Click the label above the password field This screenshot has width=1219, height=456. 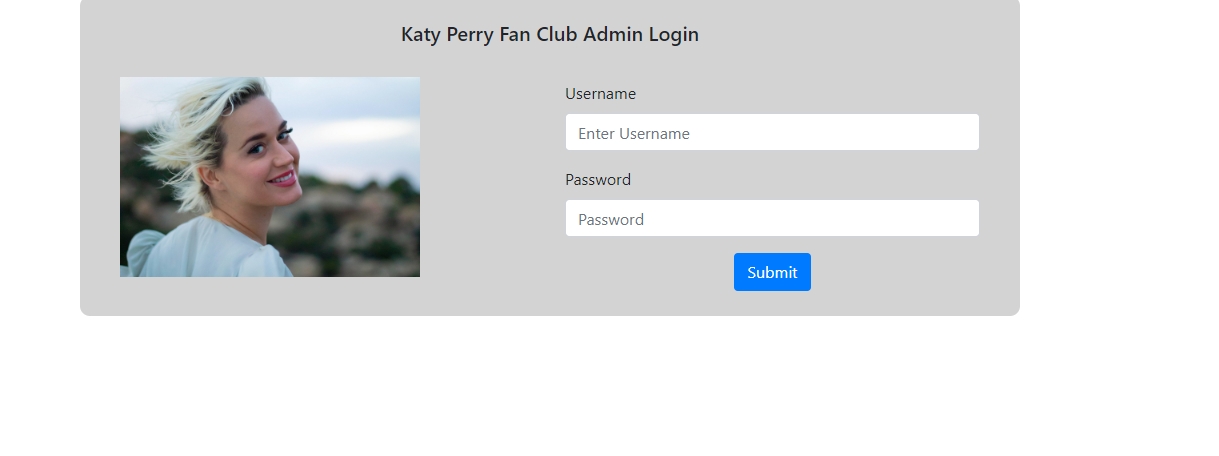tap(598, 180)
